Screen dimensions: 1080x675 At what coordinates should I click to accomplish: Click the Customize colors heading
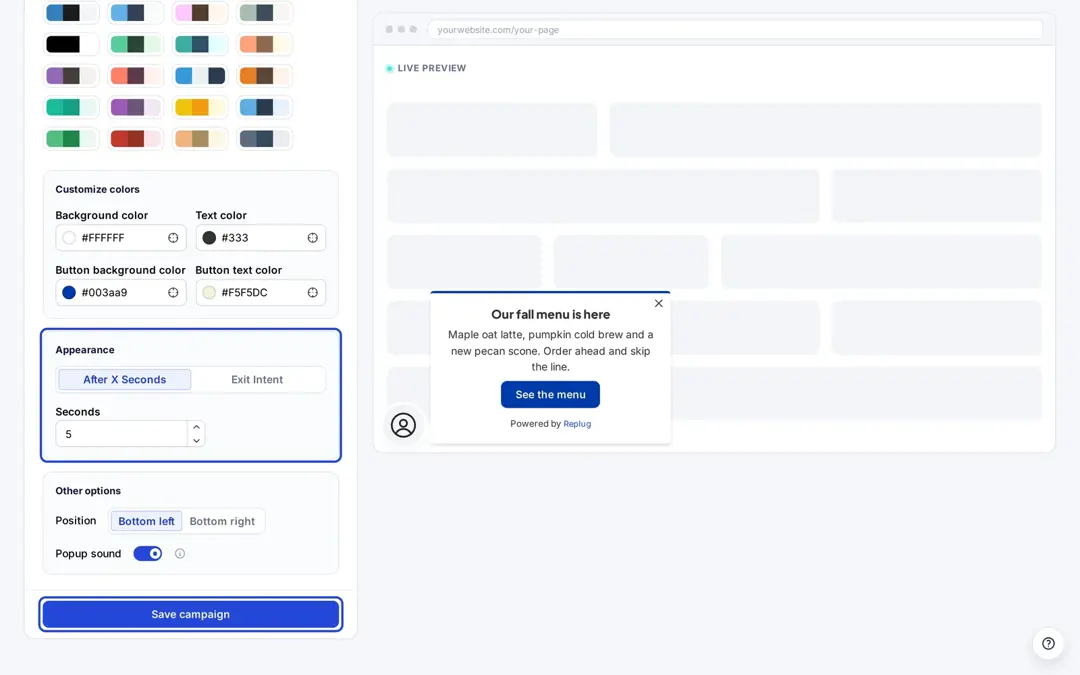point(97,189)
